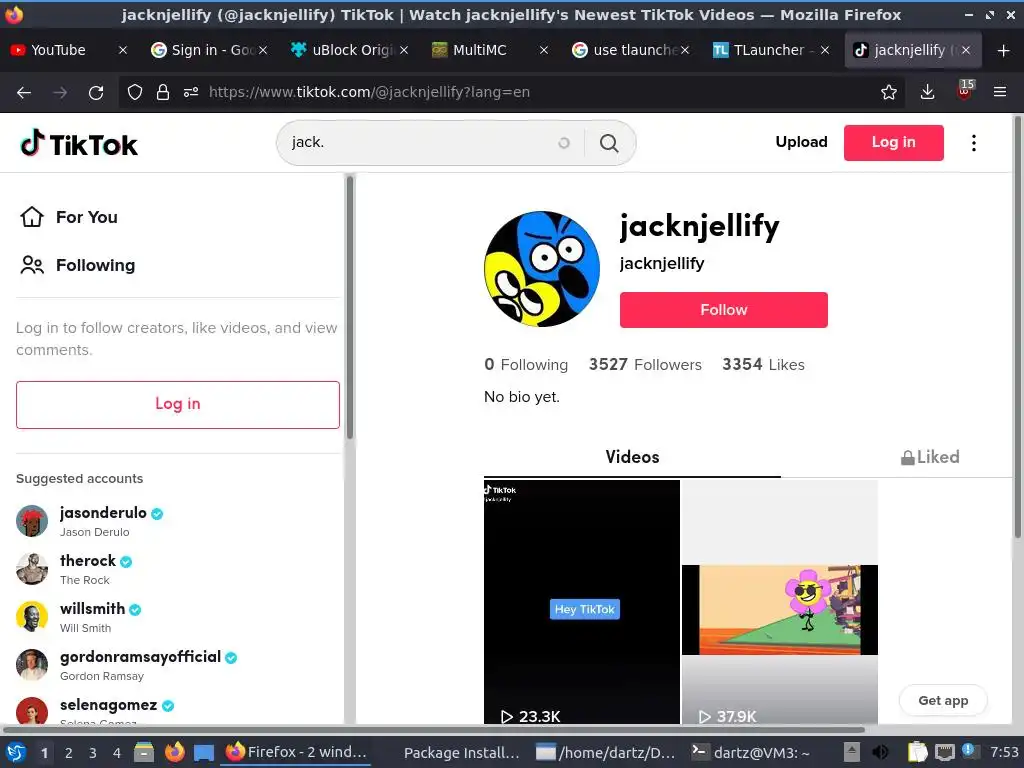Viewport: 1024px width, 768px height.
Task: Click the outlined Log in button in the sidebar
Action: [178, 404]
